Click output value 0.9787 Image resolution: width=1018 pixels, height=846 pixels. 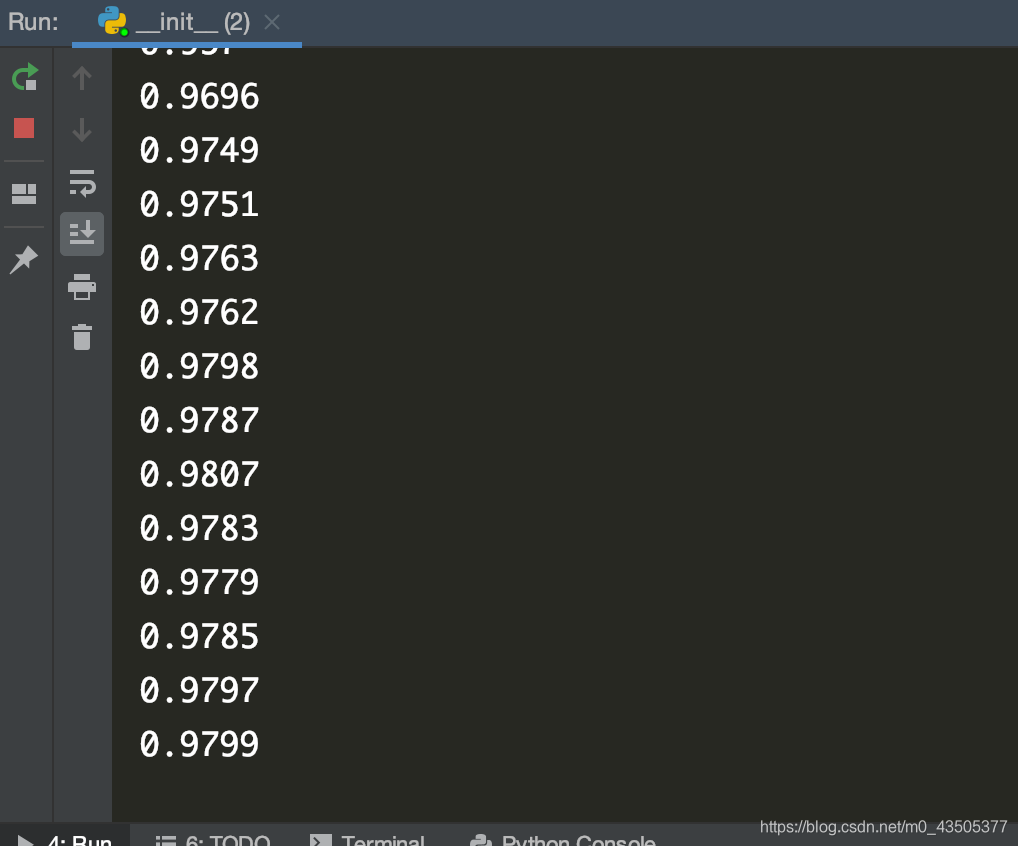click(x=199, y=420)
